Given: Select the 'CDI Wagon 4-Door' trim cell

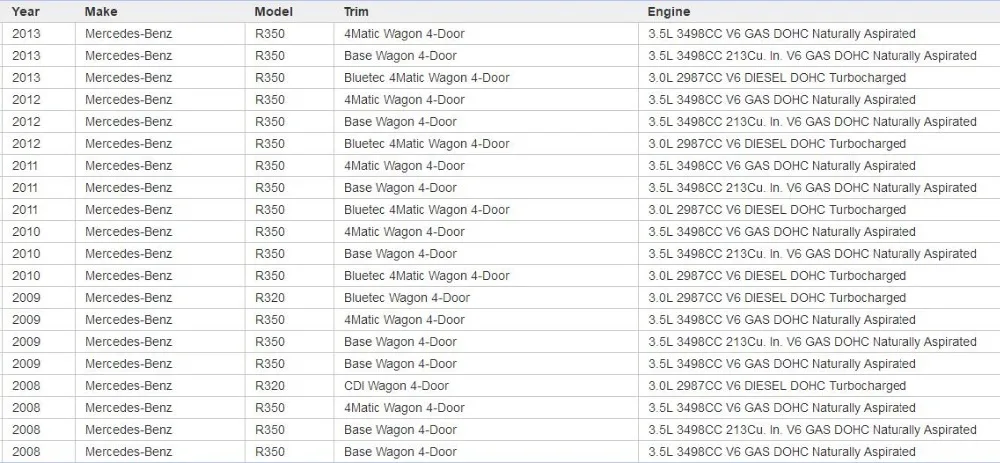Looking at the screenshot, I should pos(486,386).
